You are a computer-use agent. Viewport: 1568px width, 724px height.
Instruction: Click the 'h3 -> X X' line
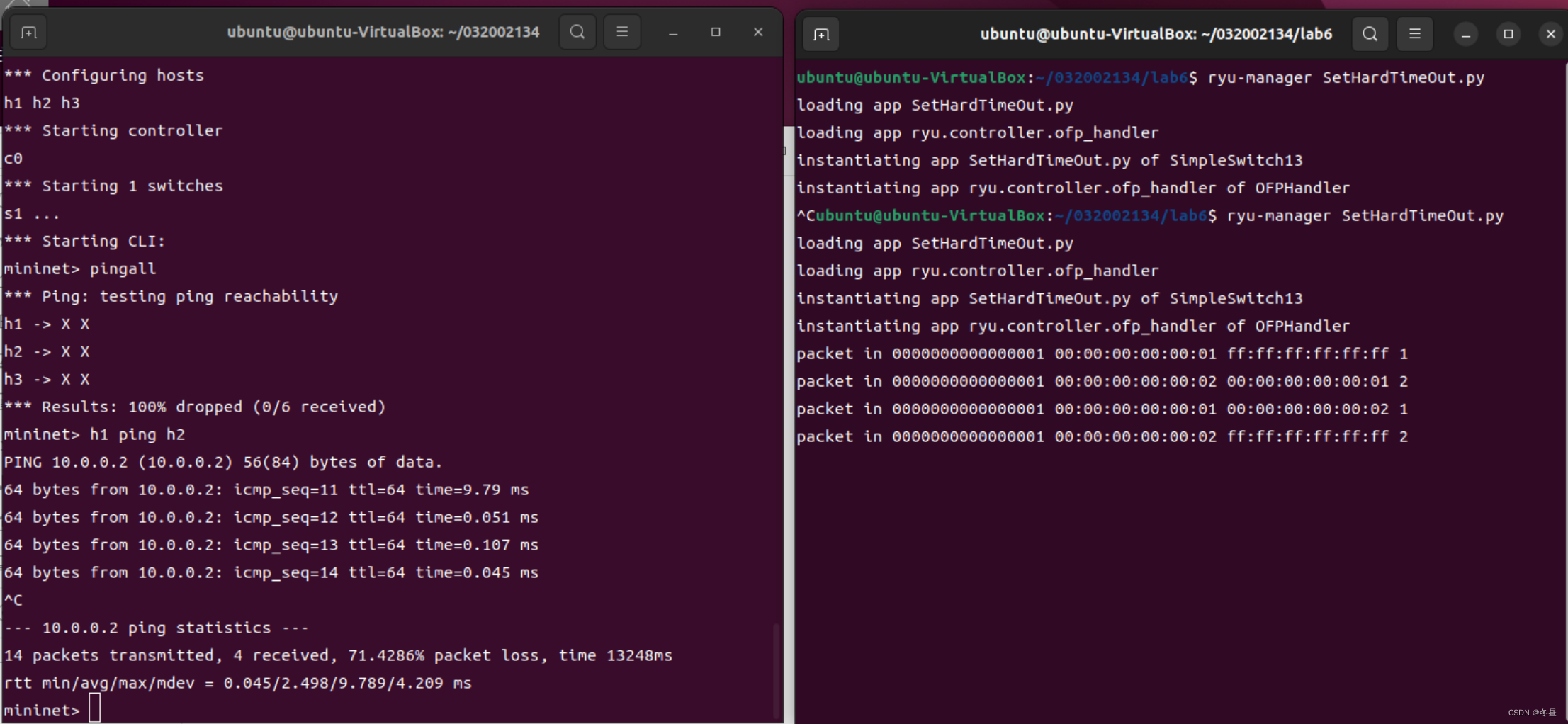47,379
